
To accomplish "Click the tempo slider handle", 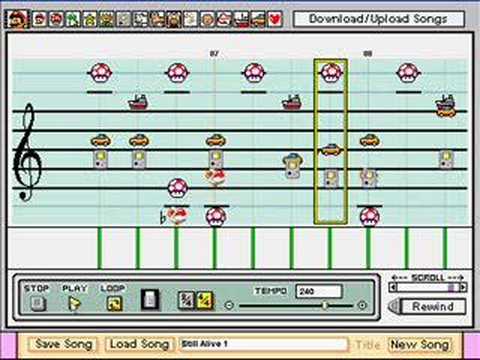I will [325, 305].
